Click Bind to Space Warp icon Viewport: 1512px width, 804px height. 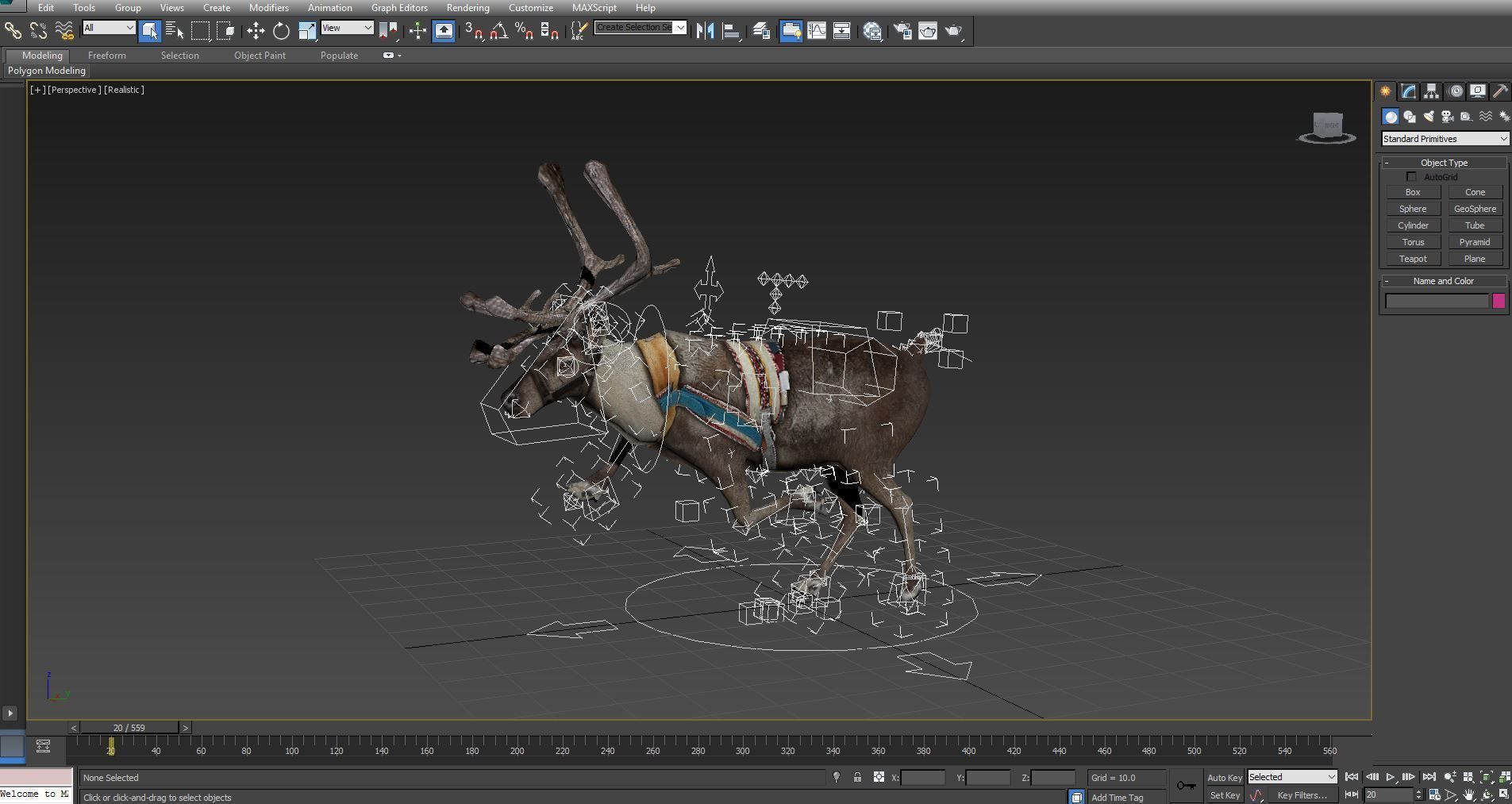click(64, 31)
